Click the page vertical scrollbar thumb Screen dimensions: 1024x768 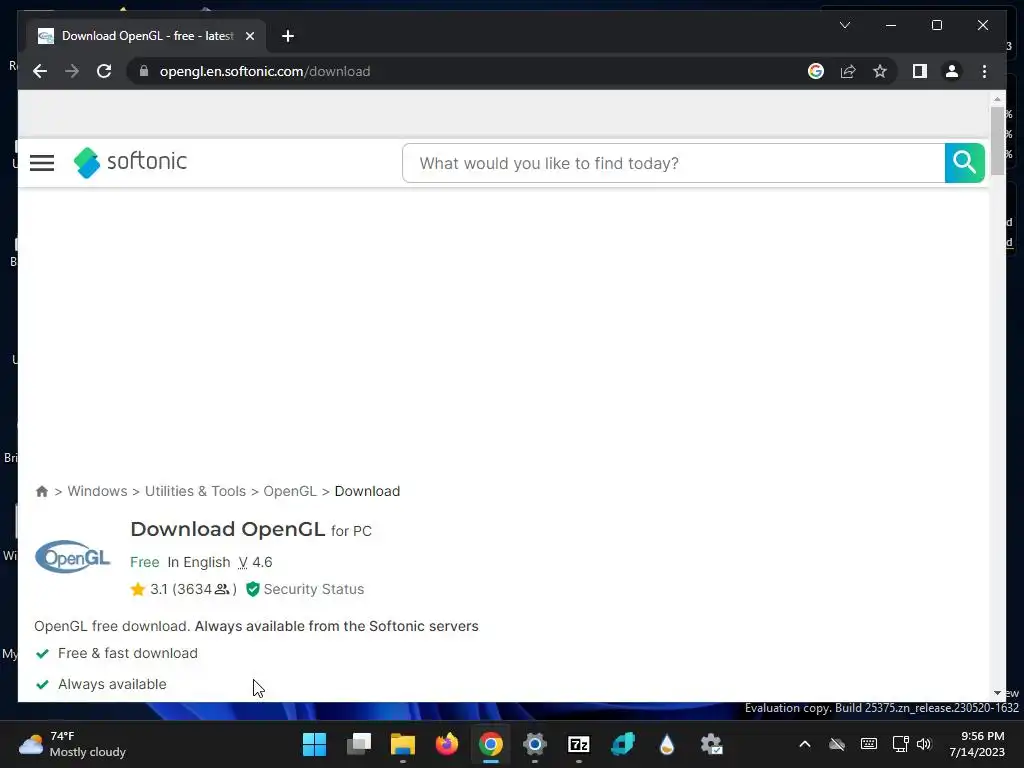pyautogui.click(x=997, y=140)
